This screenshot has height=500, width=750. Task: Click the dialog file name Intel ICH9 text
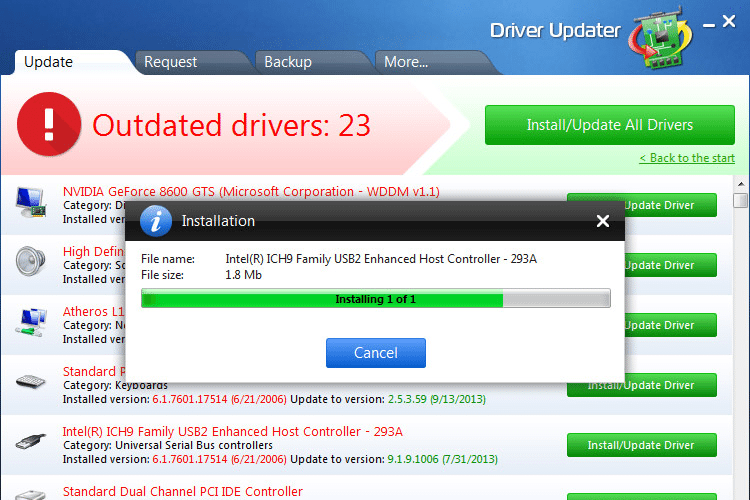click(381, 259)
